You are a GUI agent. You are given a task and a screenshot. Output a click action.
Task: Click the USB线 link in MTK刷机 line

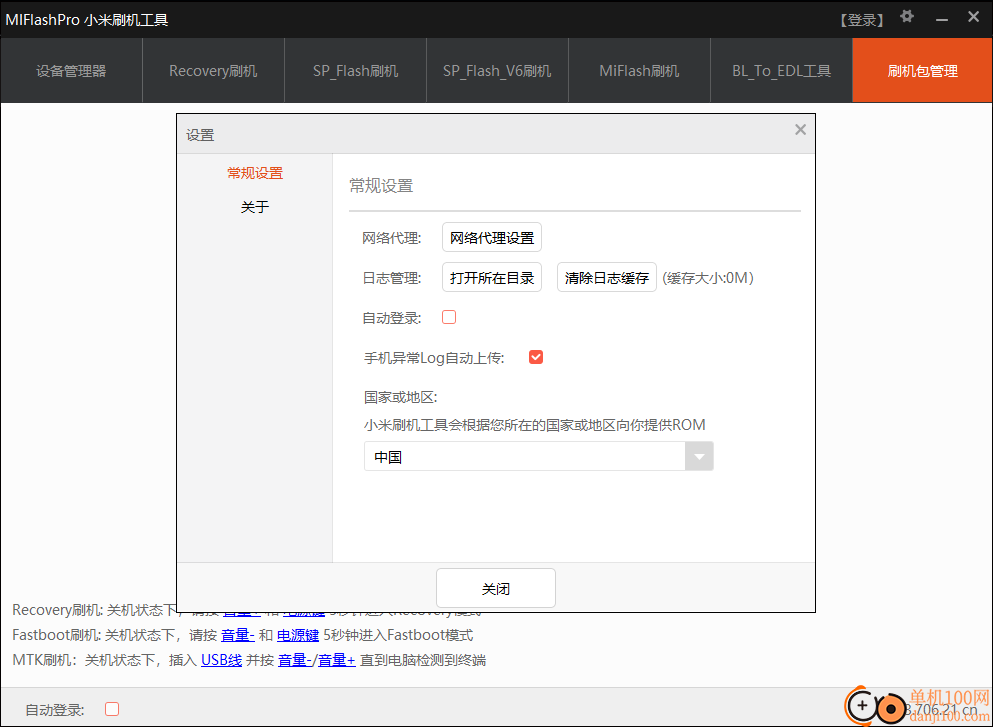point(222,660)
